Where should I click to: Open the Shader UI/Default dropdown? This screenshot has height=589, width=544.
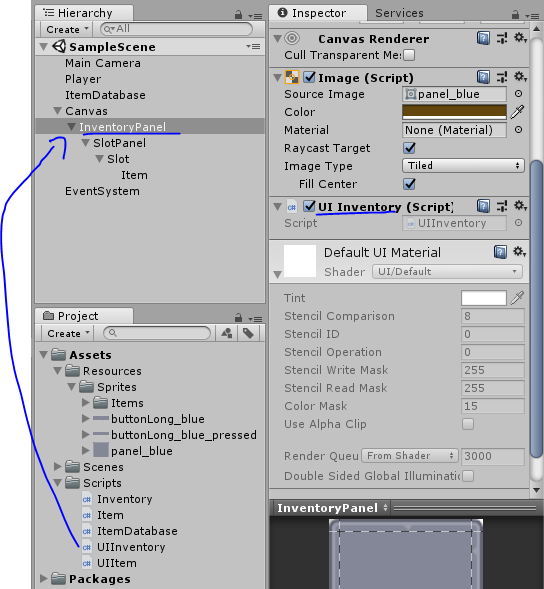pyautogui.click(x=447, y=272)
